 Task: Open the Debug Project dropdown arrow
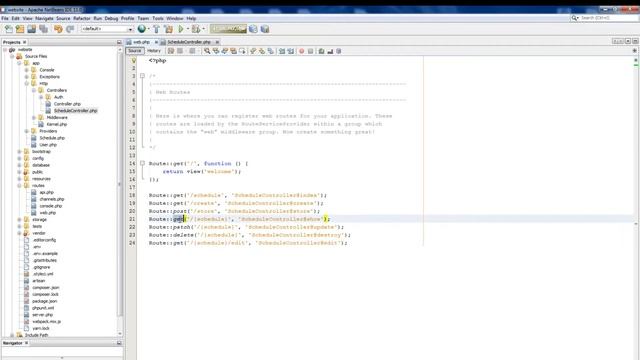(x=203, y=29)
